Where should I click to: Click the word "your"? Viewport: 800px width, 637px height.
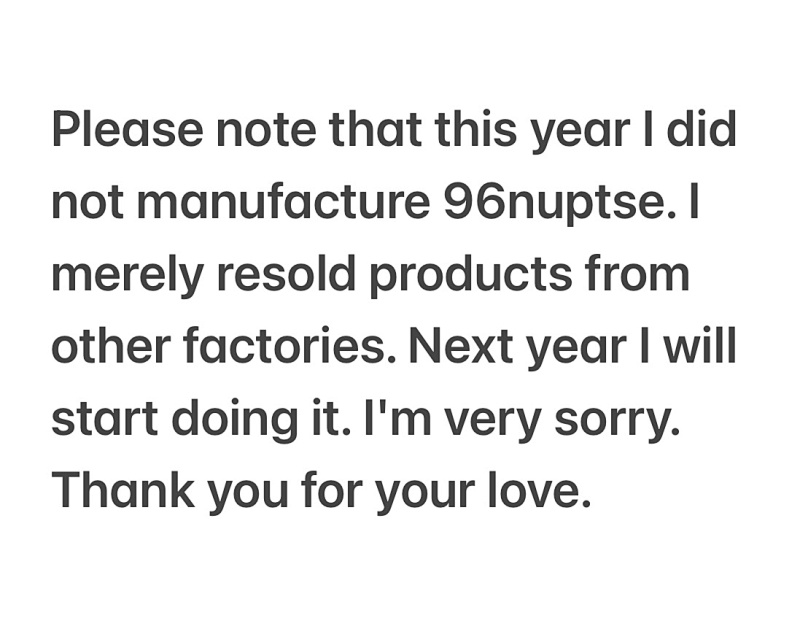click(424, 495)
